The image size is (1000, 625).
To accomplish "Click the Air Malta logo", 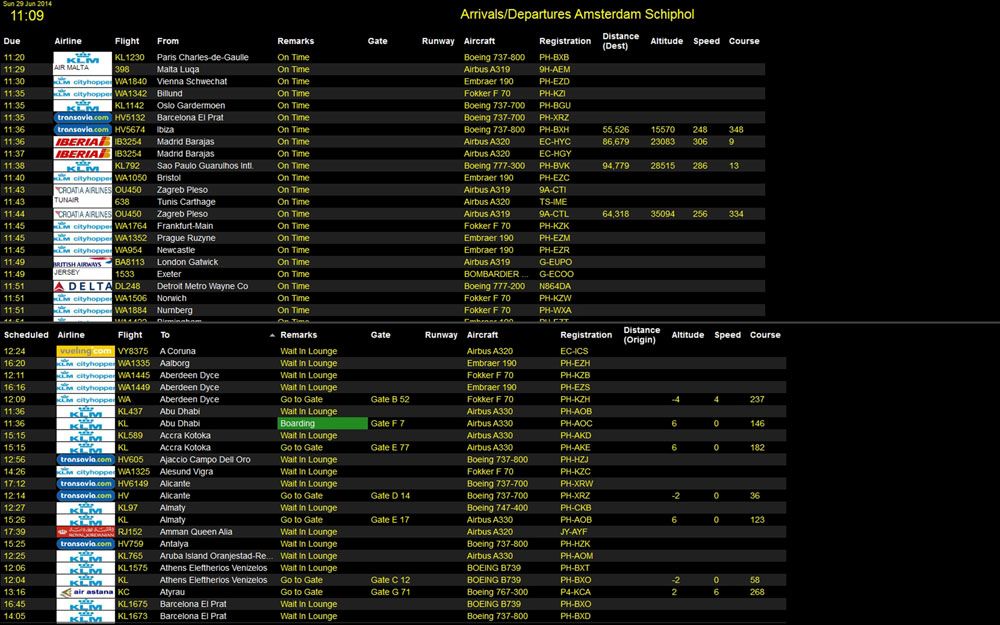I will pyautogui.click(x=83, y=69).
